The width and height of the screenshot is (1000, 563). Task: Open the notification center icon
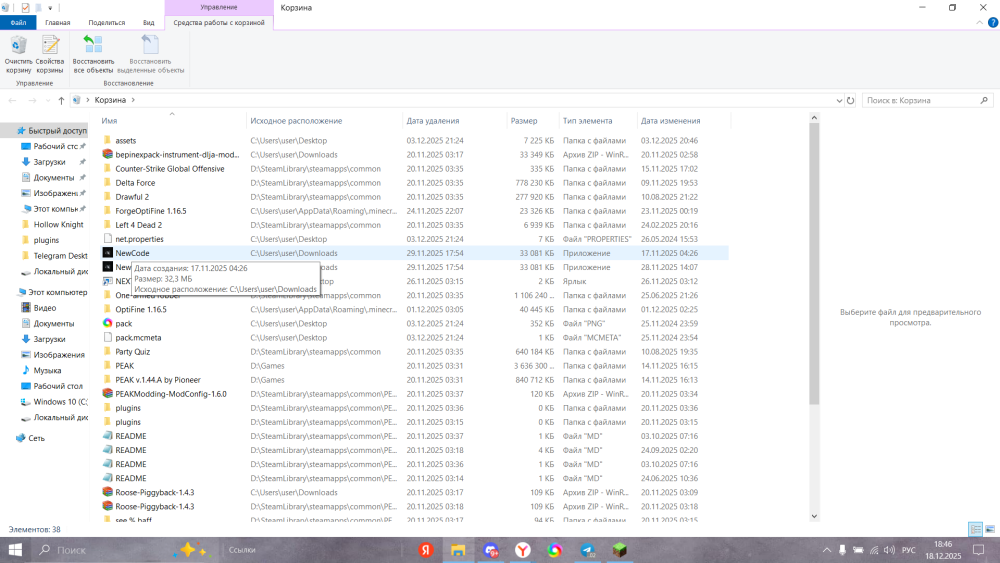coord(978,550)
